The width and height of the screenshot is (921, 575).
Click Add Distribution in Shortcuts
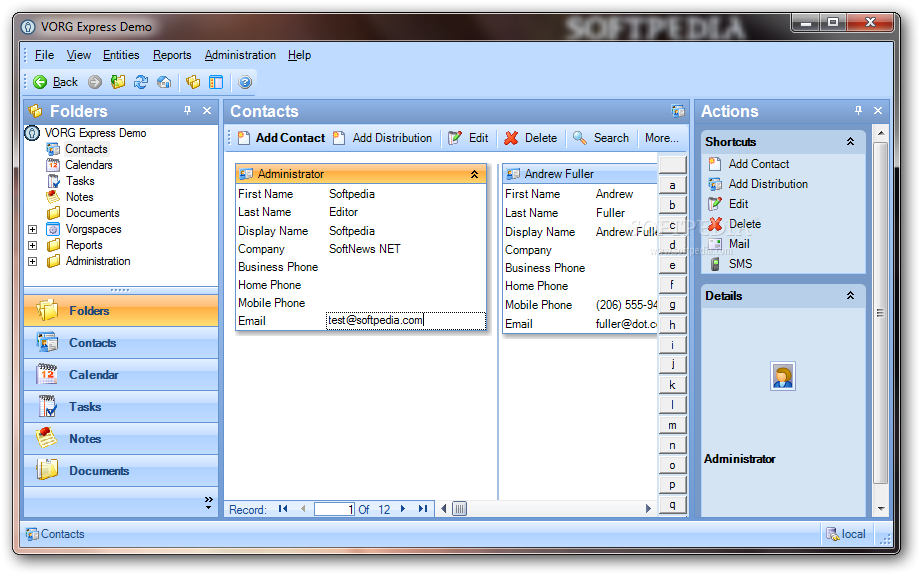(768, 184)
